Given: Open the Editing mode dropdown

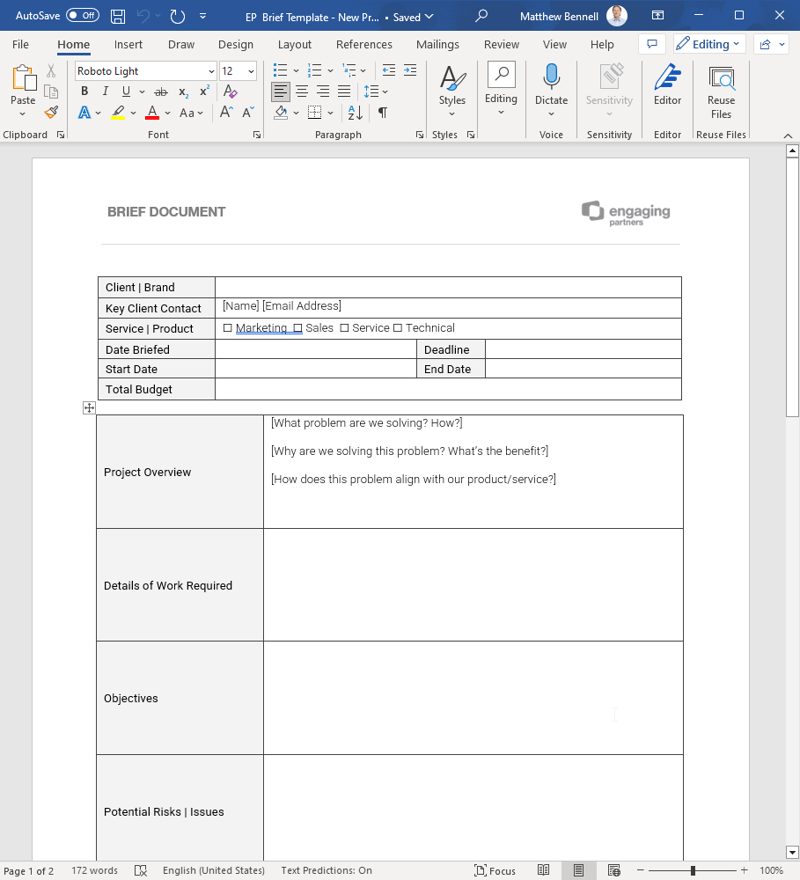Looking at the screenshot, I should pyautogui.click(x=710, y=44).
